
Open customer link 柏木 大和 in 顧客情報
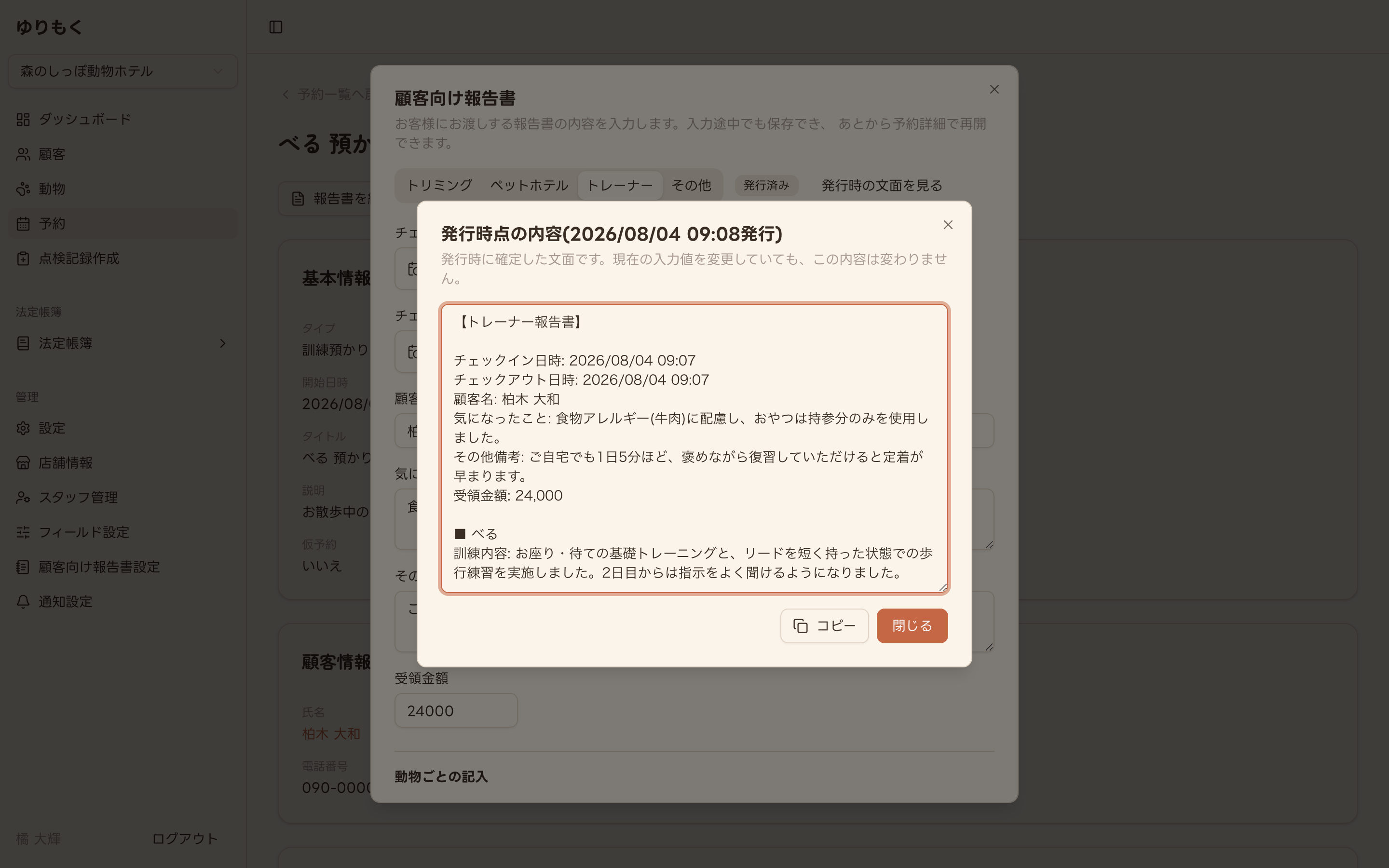click(x=331, y=733)
